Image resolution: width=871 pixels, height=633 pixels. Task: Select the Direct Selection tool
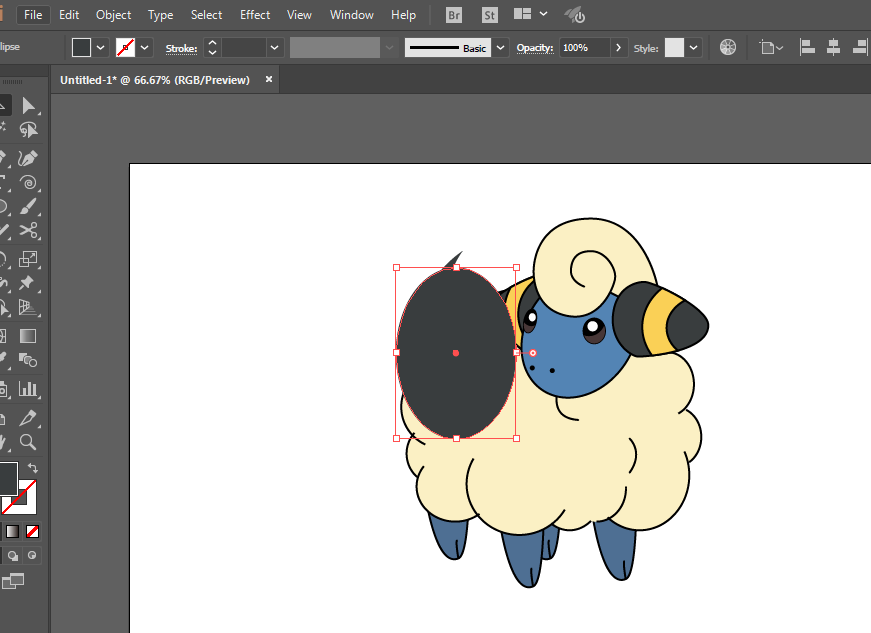click(28, 105)
